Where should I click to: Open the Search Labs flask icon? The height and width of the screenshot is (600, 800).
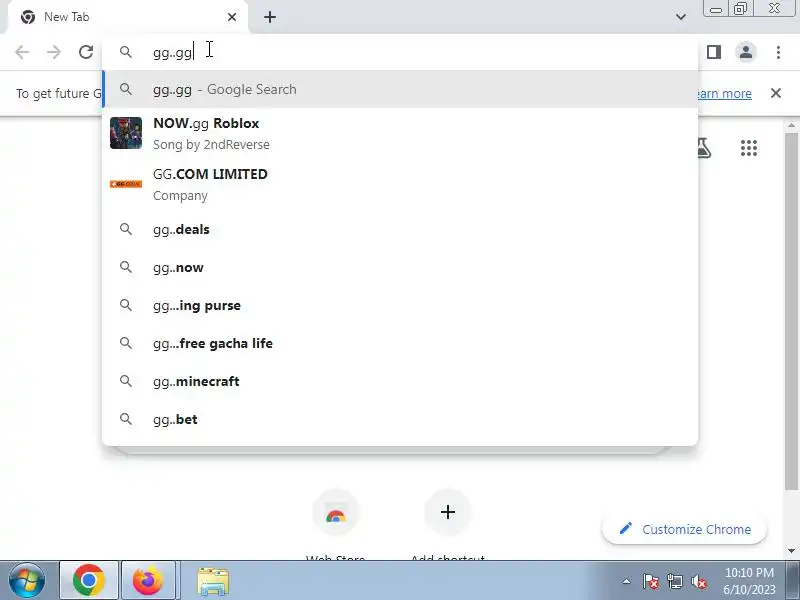(x=704, y=148)
